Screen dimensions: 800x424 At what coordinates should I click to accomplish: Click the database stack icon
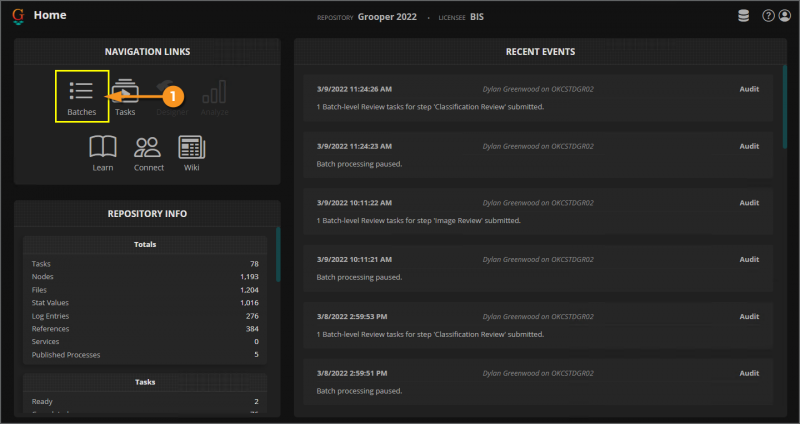pos(743,16)
